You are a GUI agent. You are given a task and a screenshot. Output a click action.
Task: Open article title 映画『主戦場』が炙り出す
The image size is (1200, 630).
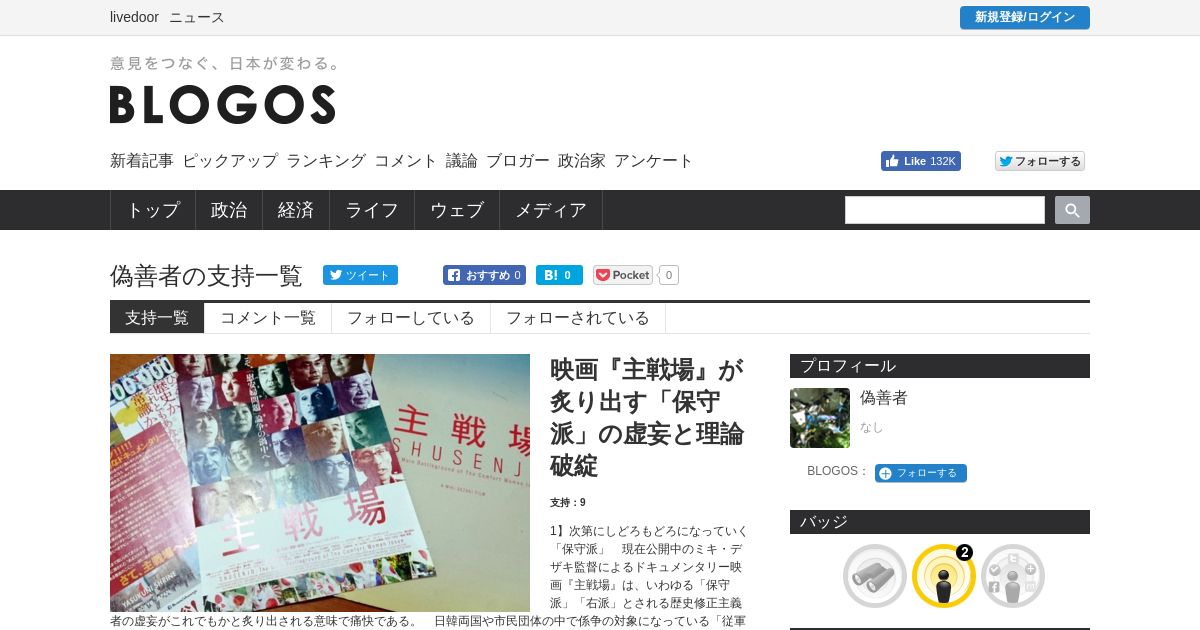tap(647, 417)
